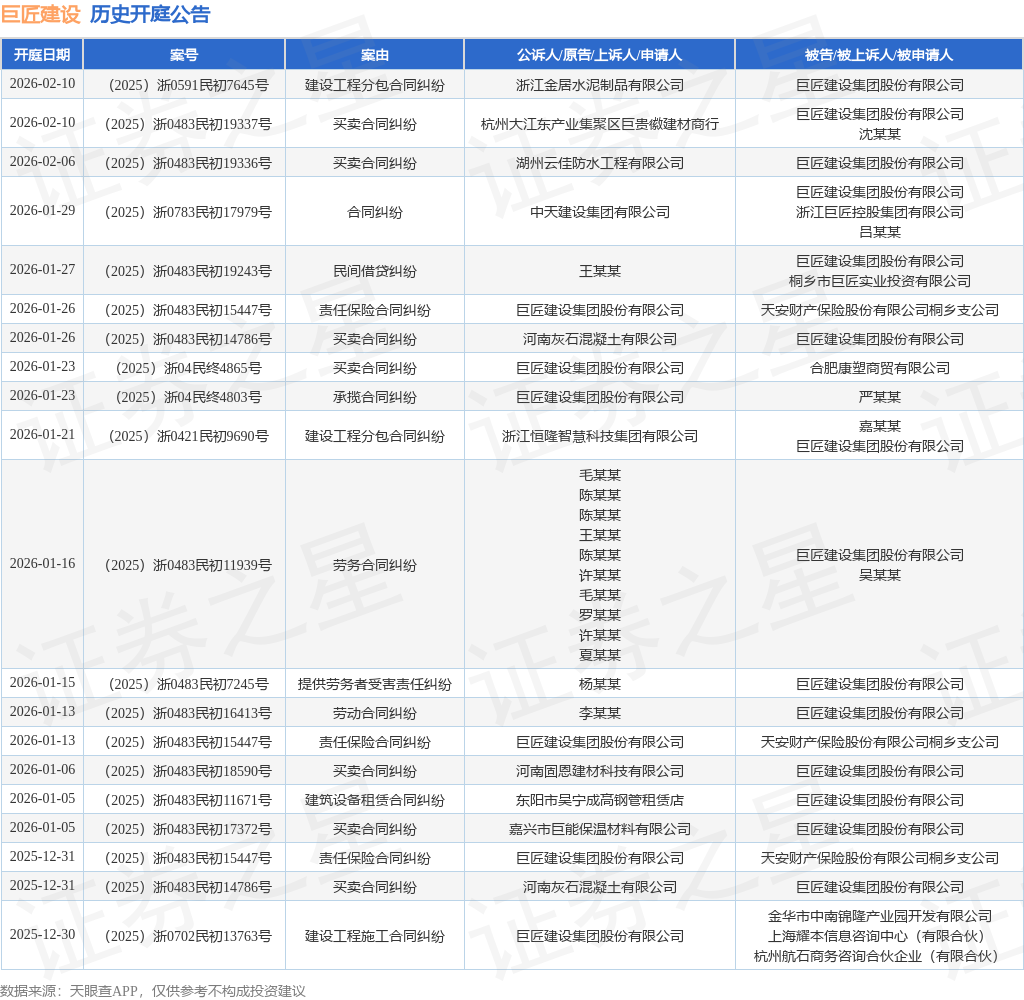Click date 2026-01-06
Image resolution: width=1024 pixels, height=1000 pixels.
tap(42, 769)
